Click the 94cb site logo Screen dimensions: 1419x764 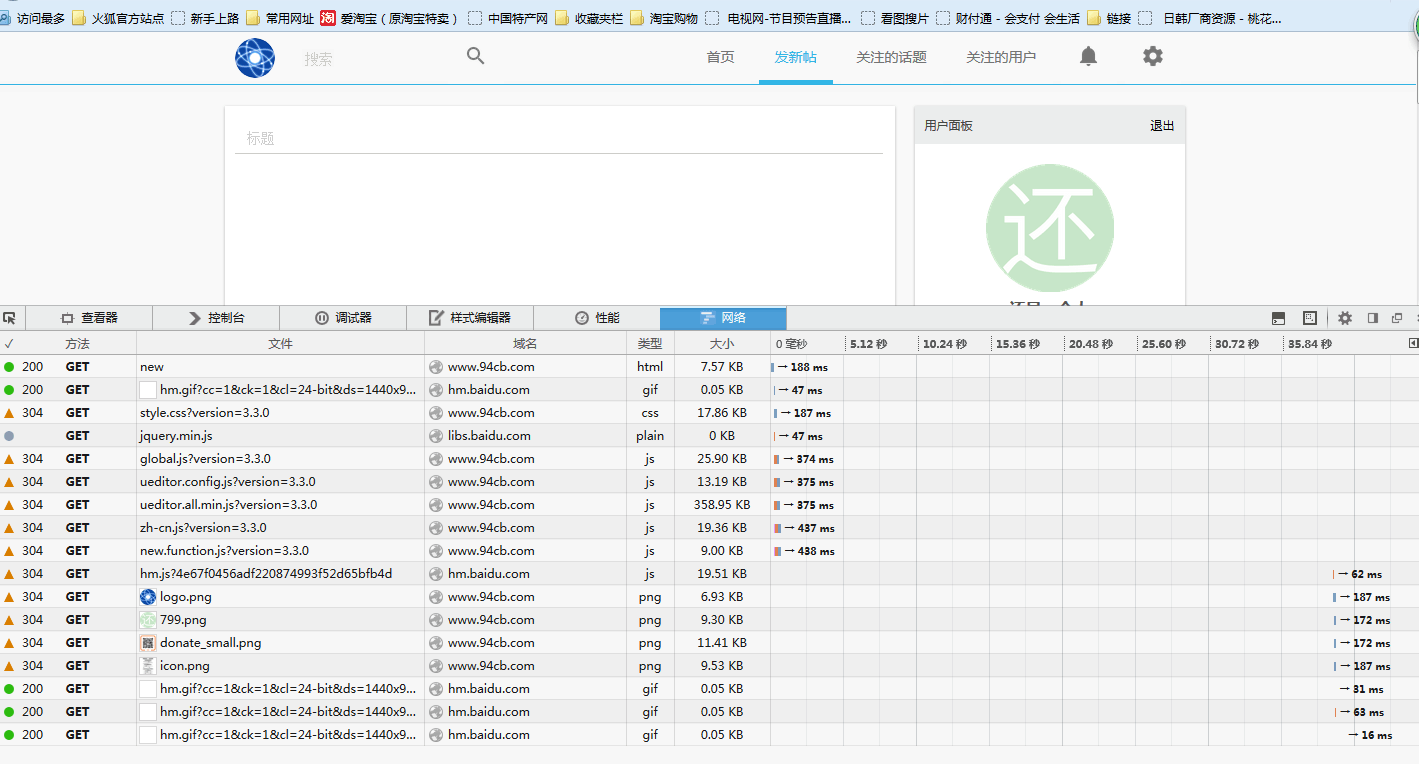[x=255, y=58]
